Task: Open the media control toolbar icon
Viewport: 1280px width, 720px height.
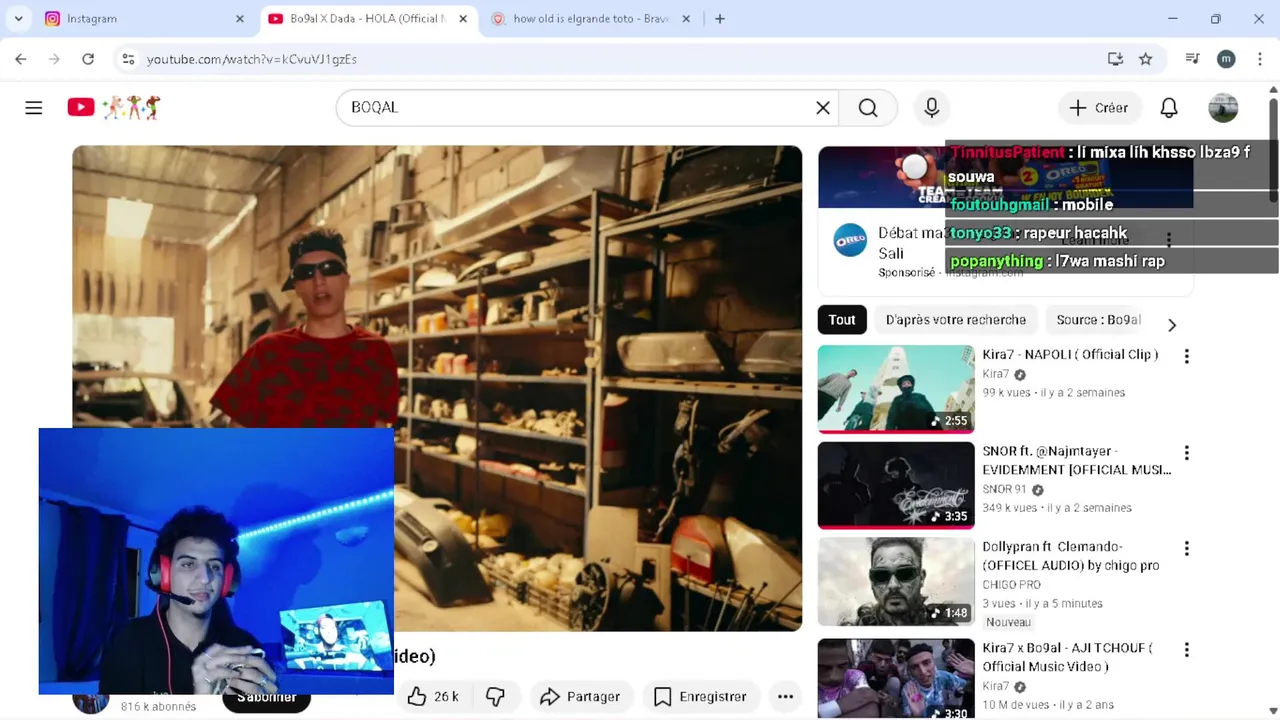Action: (1192, 59)
